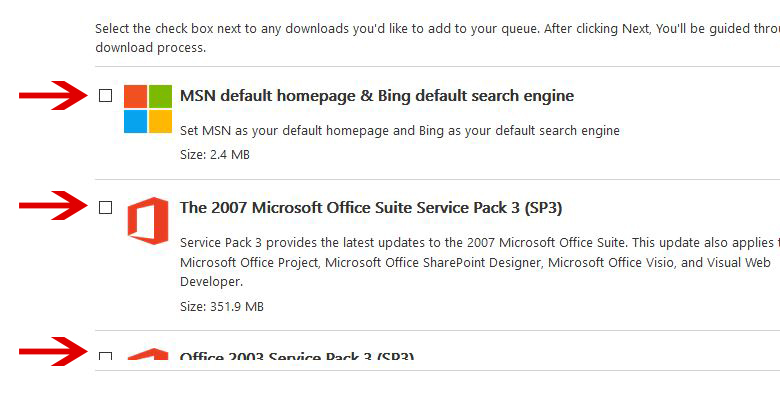Click the blue square of the Microsoft logo
The image size is (780, 419).
click(136, 121)
